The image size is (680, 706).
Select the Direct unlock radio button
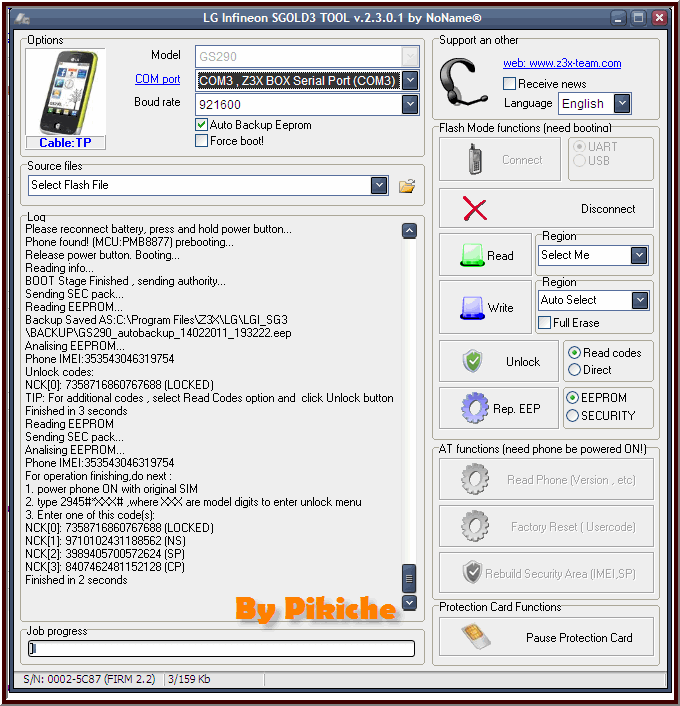(x=574, y=370)
